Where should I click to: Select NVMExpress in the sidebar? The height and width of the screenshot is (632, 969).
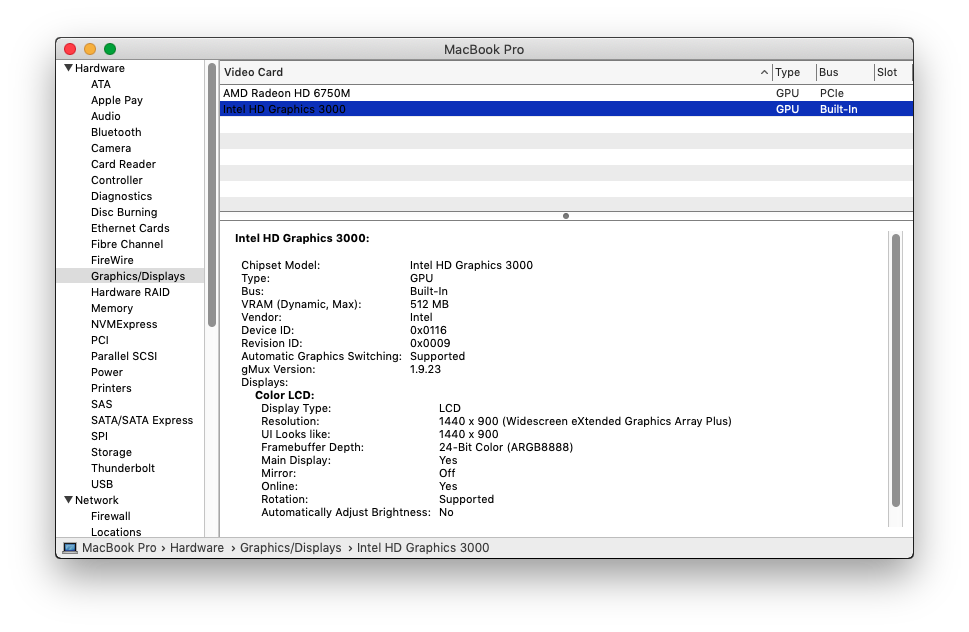pyautogui.click(x=124, y=324)
